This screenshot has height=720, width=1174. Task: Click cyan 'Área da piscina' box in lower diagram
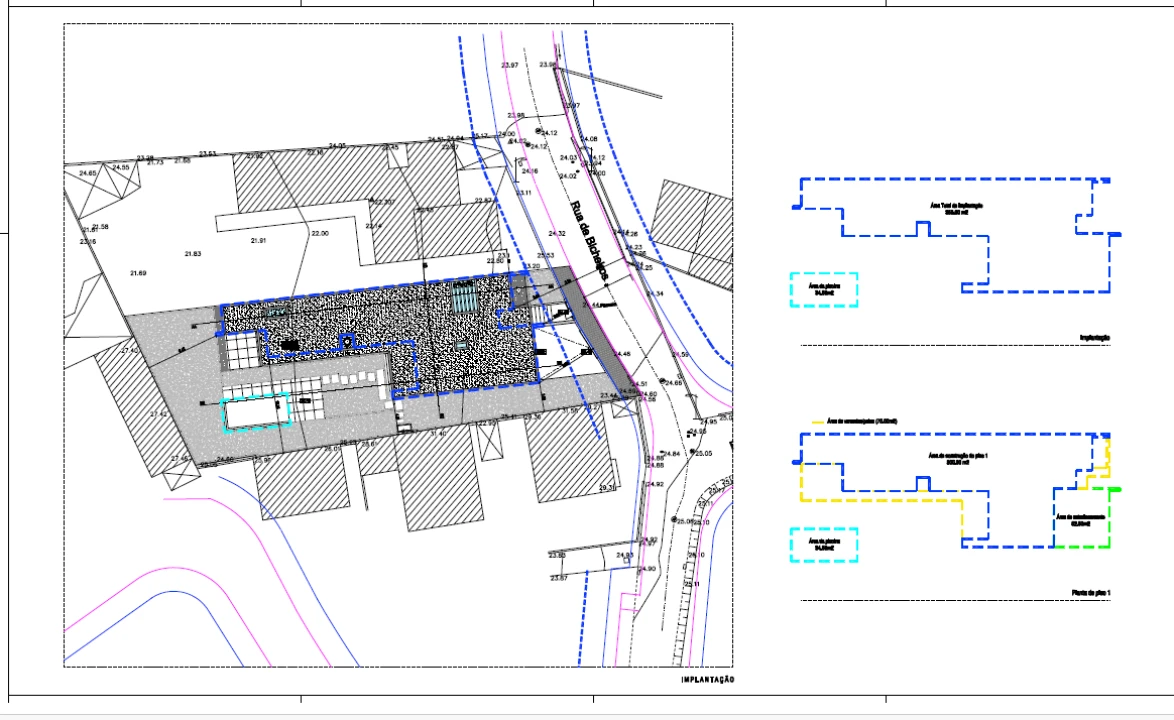[x=824, y=544]
